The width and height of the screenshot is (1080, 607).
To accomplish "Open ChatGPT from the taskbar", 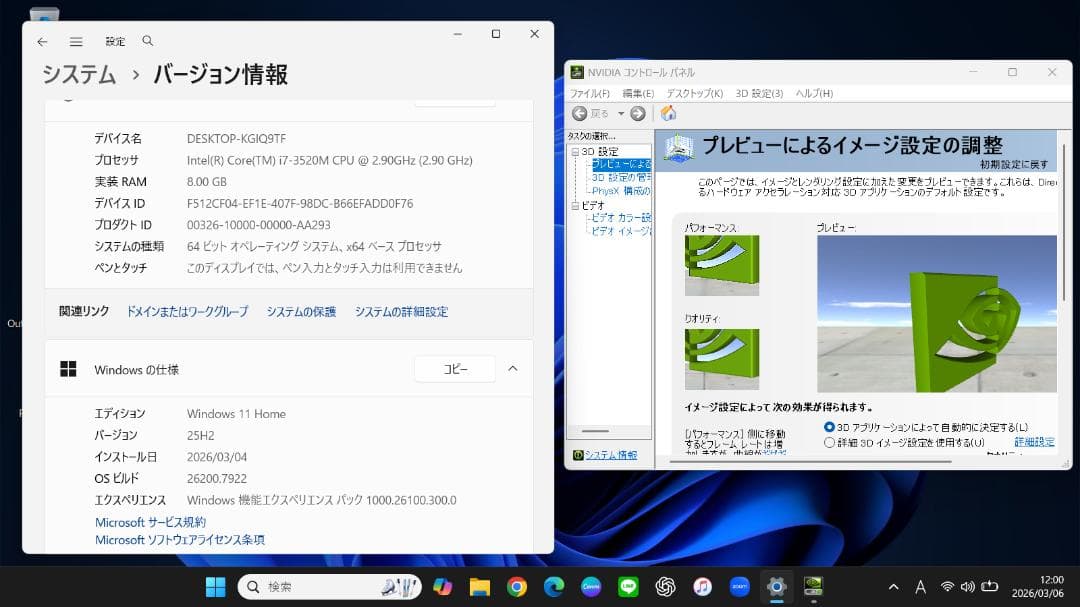I will tap(665, 586).
